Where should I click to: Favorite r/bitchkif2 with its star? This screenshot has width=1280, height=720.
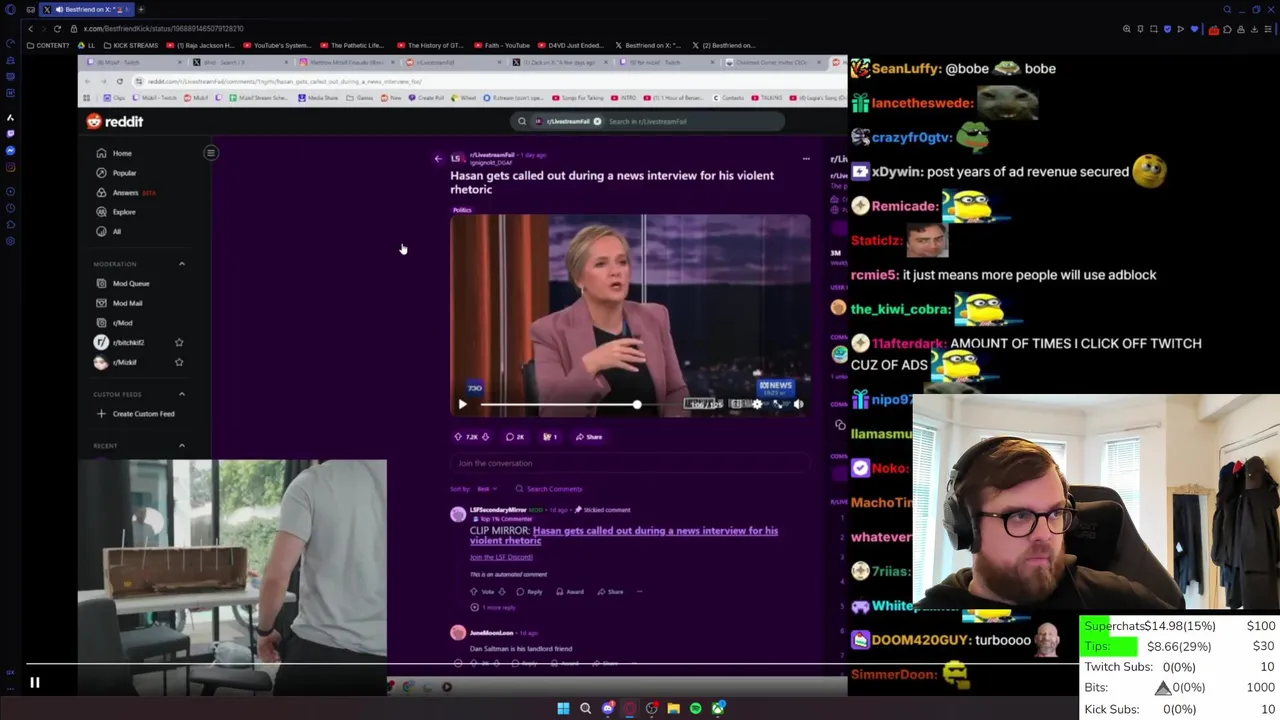coord(179,342)
